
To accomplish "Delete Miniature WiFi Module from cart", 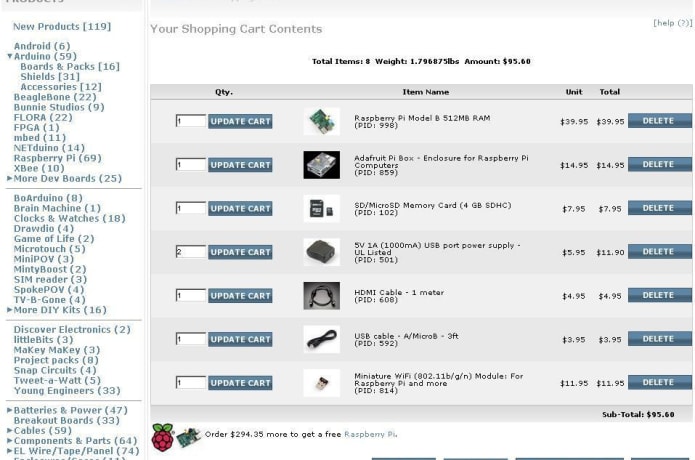I will pos(658,383).
